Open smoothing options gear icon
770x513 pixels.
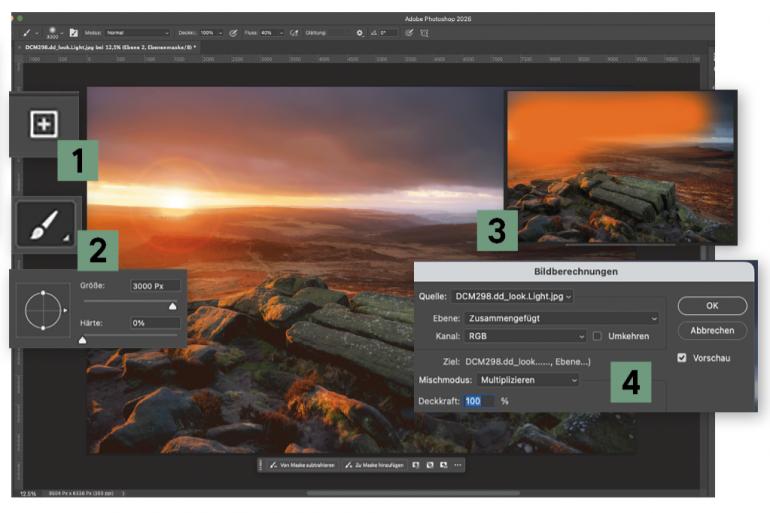(x=359, y=33)
